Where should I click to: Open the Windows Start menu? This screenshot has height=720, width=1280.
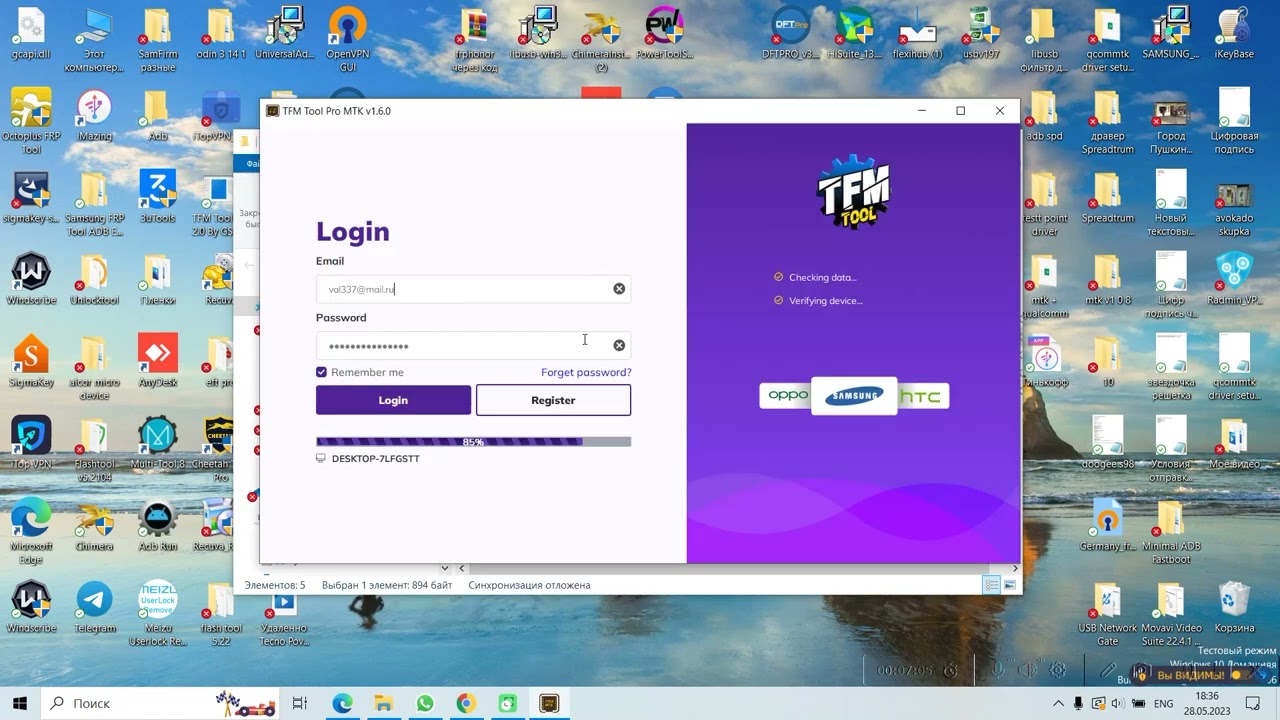(20, 703)
